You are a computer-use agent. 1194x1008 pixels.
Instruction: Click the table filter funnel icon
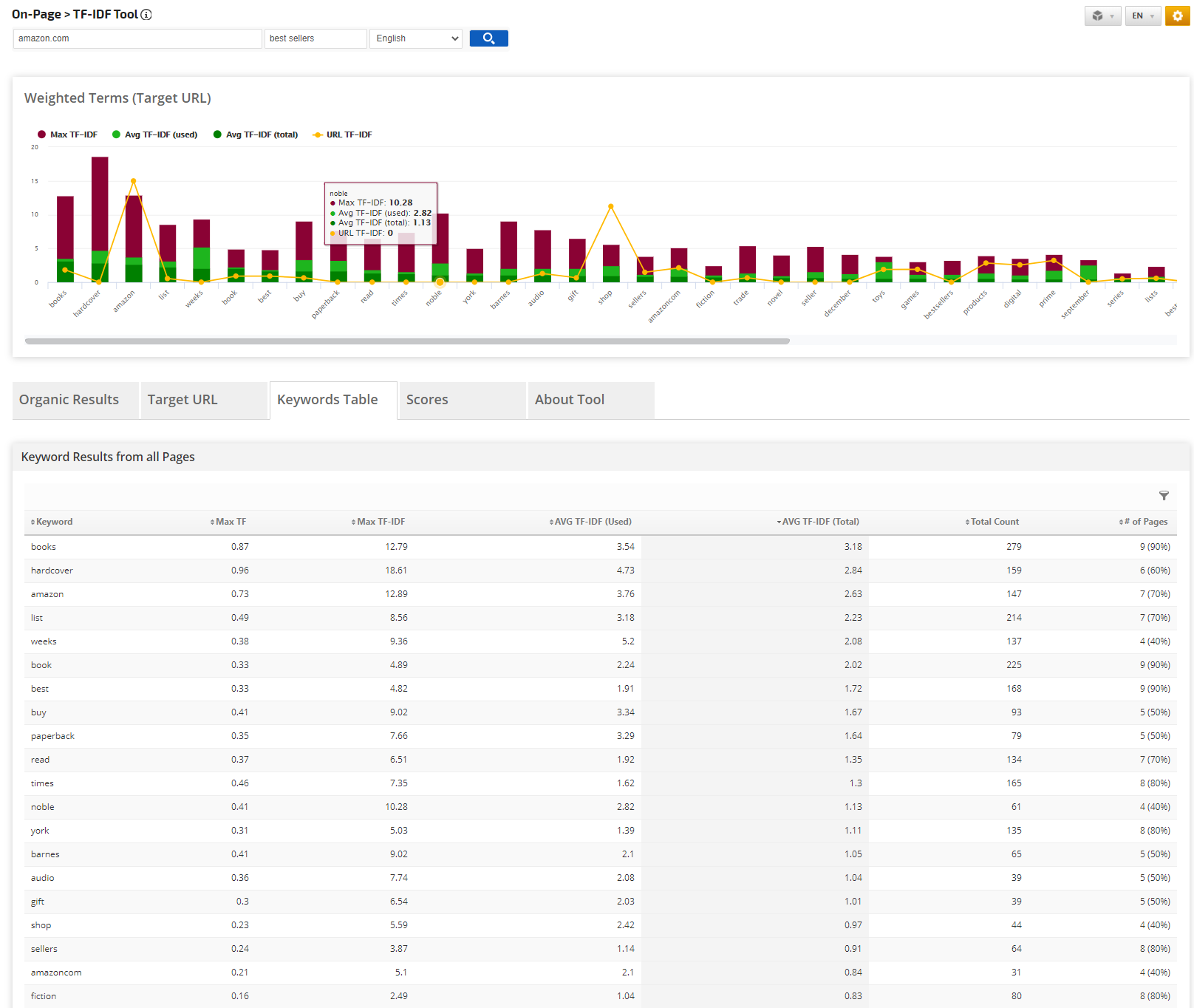click(x=1164, y=496)
